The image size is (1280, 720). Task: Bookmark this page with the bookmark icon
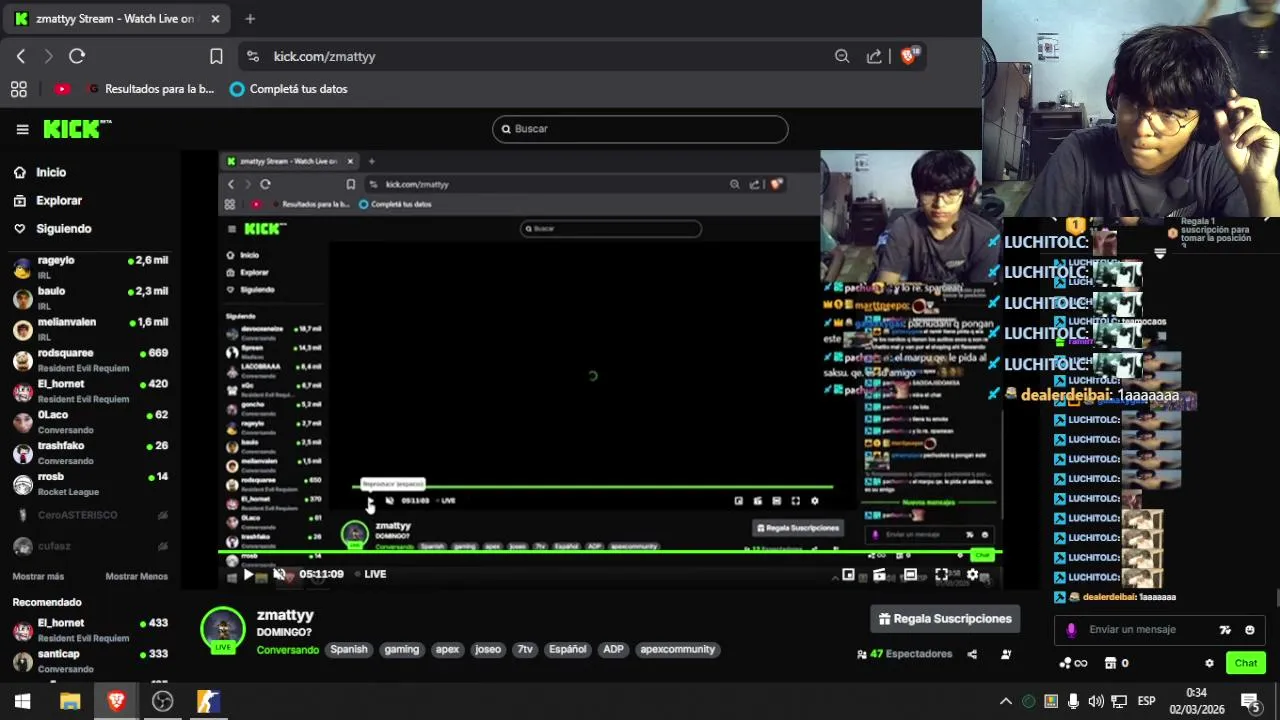(x=216, y=56)
